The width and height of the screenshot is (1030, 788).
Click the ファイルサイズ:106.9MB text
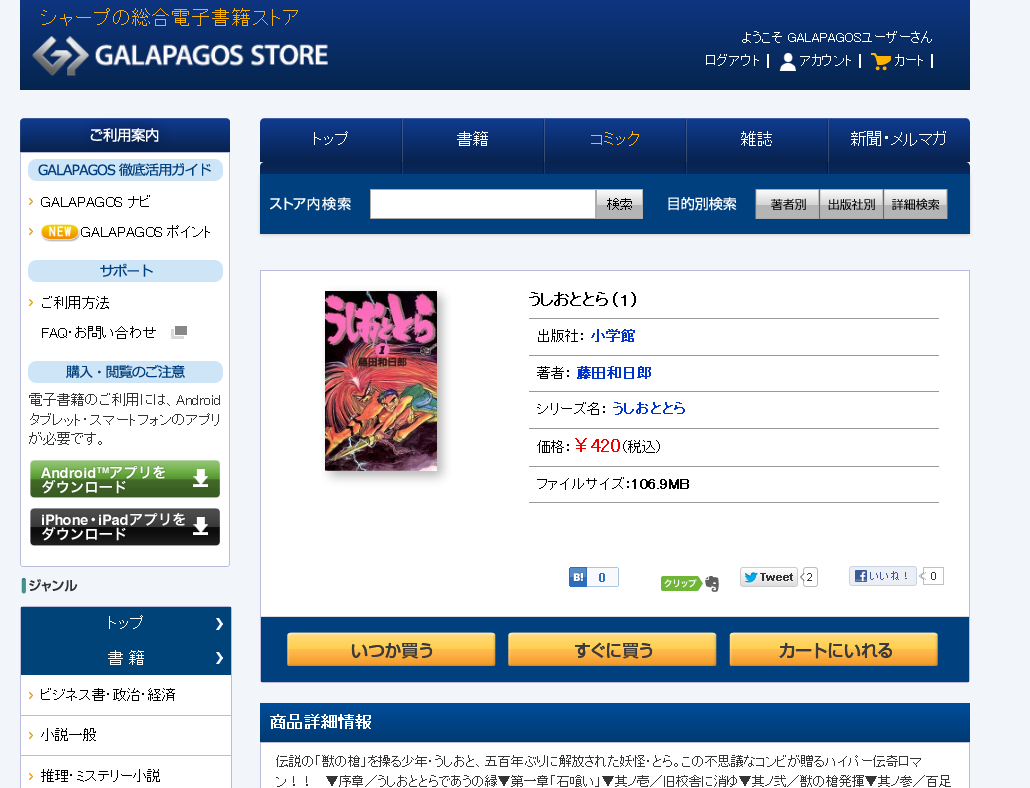click(x=612, y=484)
